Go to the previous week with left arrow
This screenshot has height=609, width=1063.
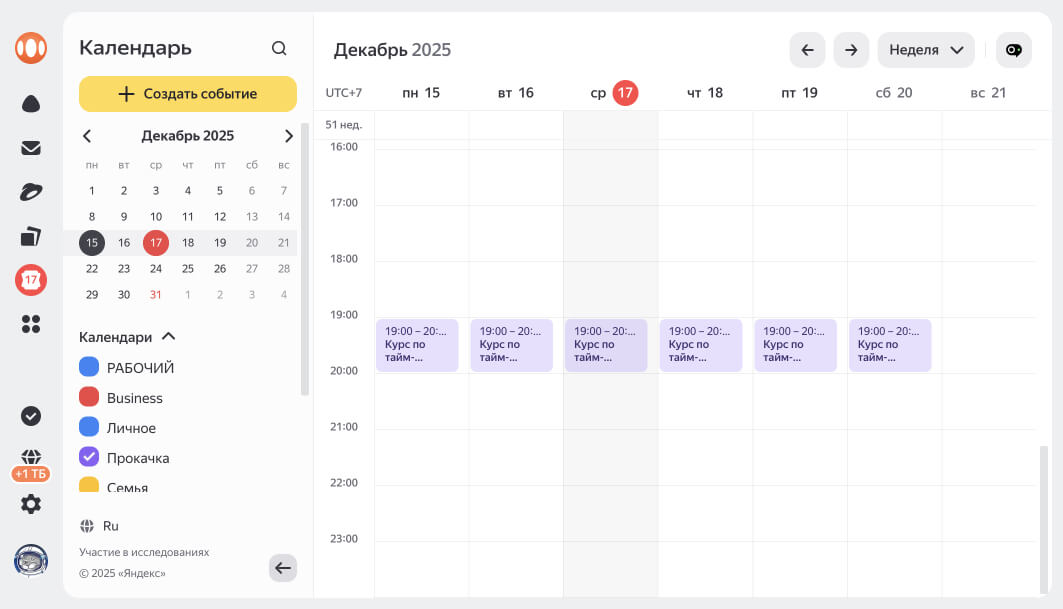807,50
